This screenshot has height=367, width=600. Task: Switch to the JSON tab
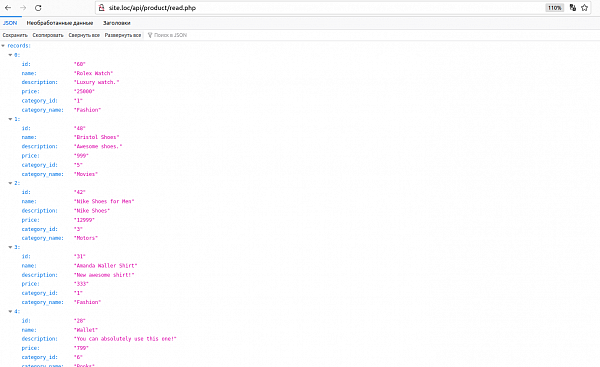coord(10,23)
